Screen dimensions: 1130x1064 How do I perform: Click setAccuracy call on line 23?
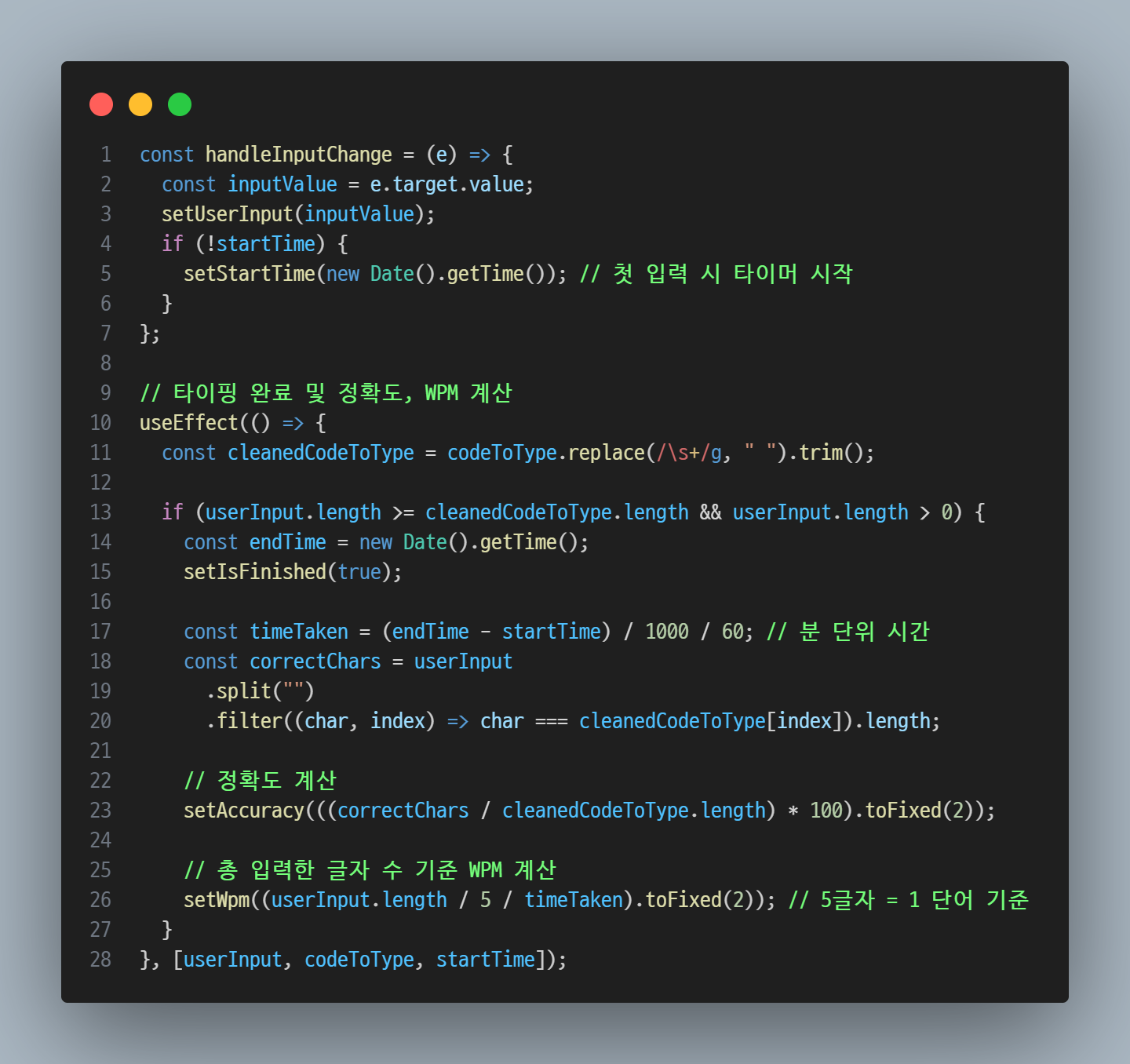[244, 811]
